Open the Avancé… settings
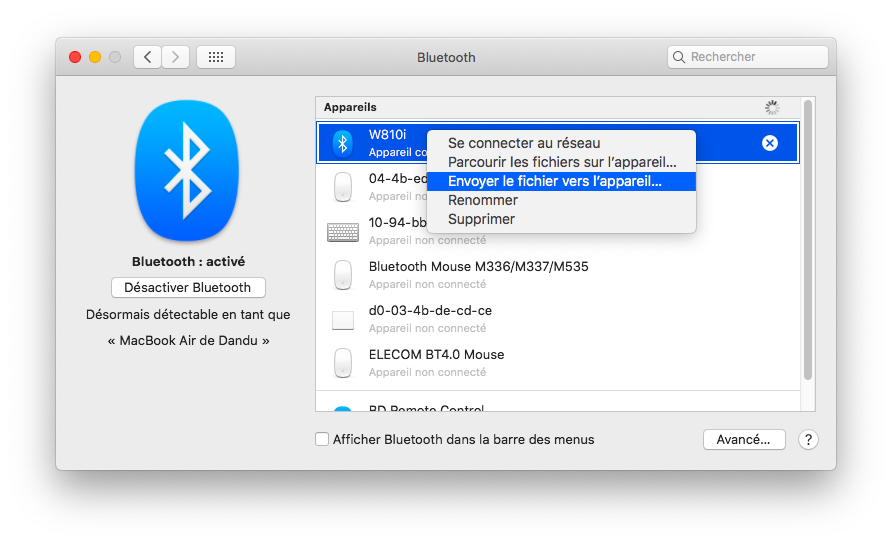Image resolution: width=892 pixels, height=544 pixels. pyautogui.click(x=744, y=439)
